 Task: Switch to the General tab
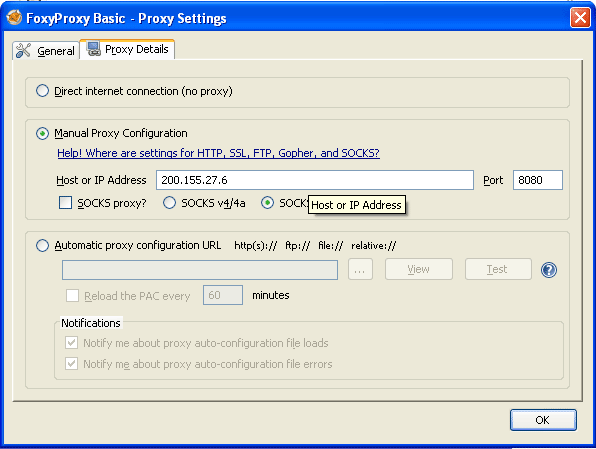click(46, 51)
